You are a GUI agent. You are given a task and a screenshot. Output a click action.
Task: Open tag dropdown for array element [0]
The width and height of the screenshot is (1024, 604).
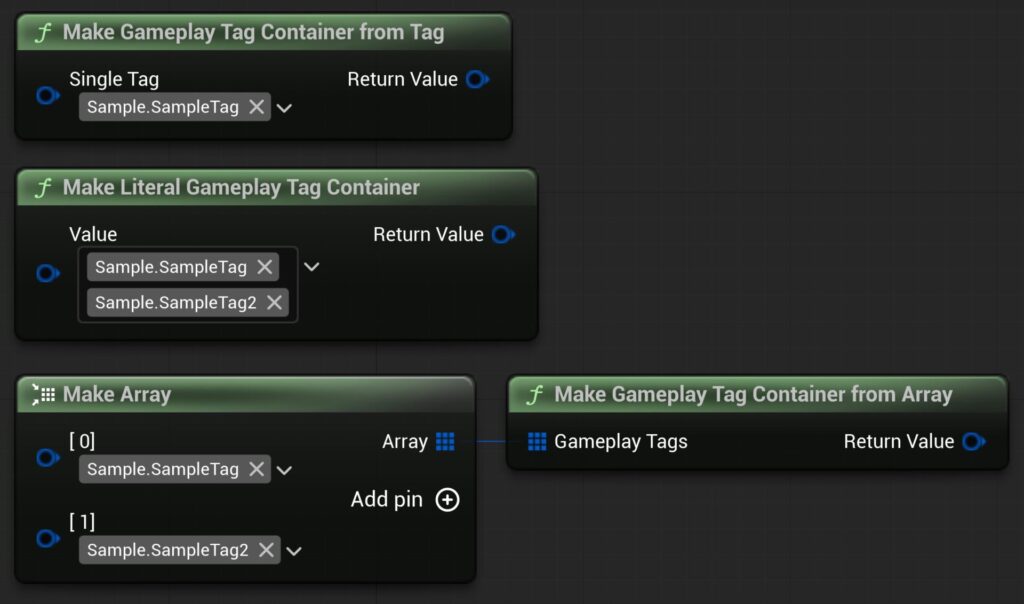(x=284, y=470)
